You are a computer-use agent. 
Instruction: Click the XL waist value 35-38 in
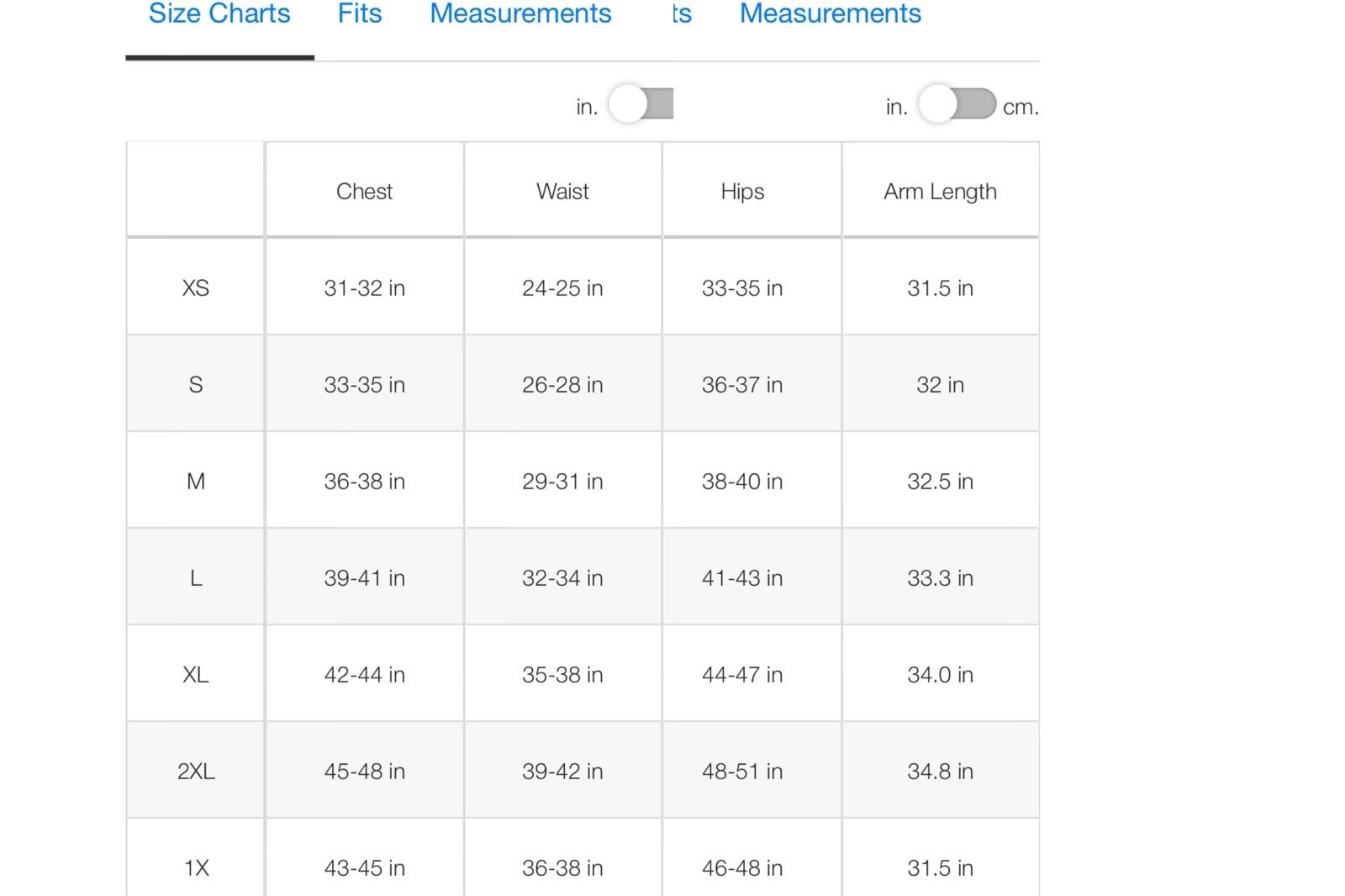562,674
